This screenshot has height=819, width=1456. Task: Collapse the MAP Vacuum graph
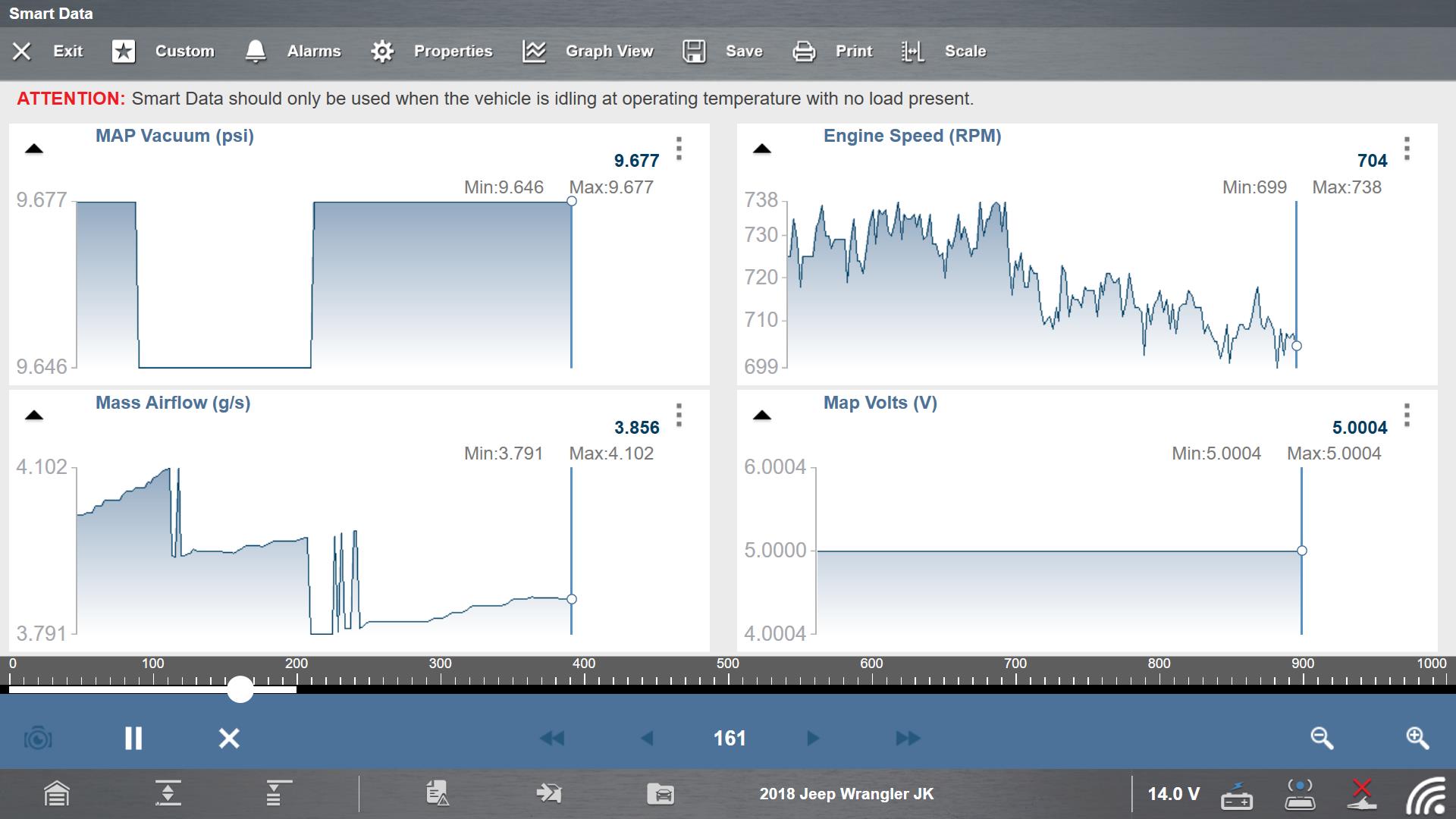tap(34, 149)
